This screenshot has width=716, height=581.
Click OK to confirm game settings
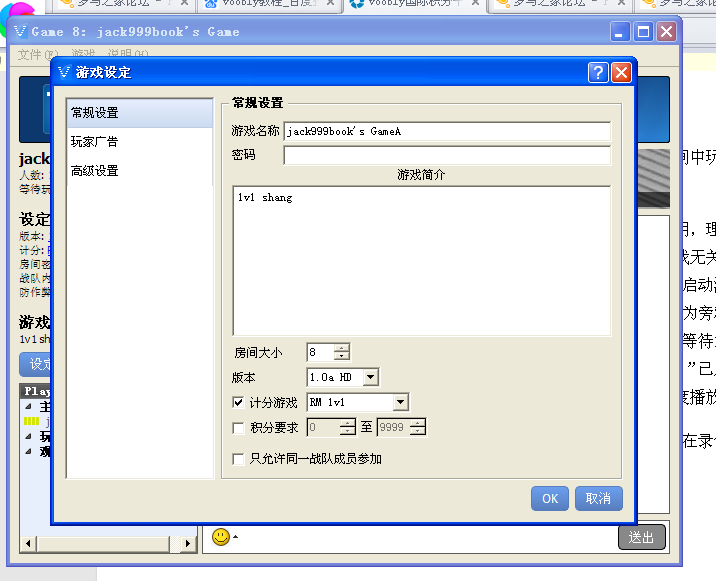pyautogui.click(x=550, y=498)
